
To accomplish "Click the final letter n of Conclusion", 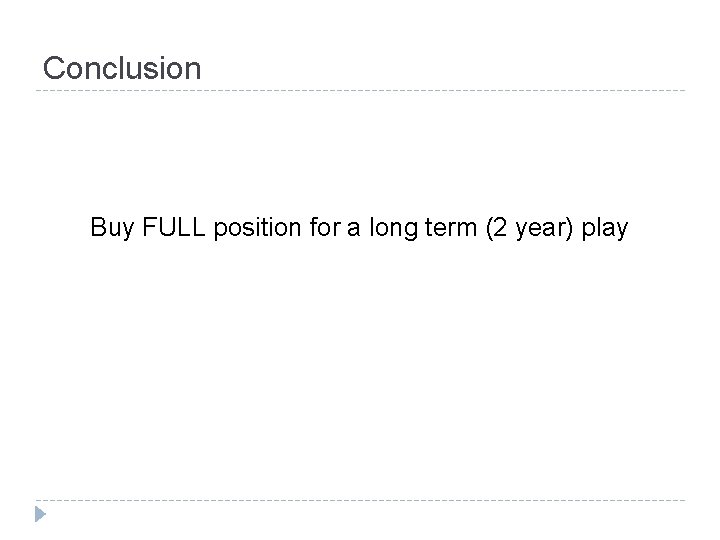I will (x=193, y=69).
